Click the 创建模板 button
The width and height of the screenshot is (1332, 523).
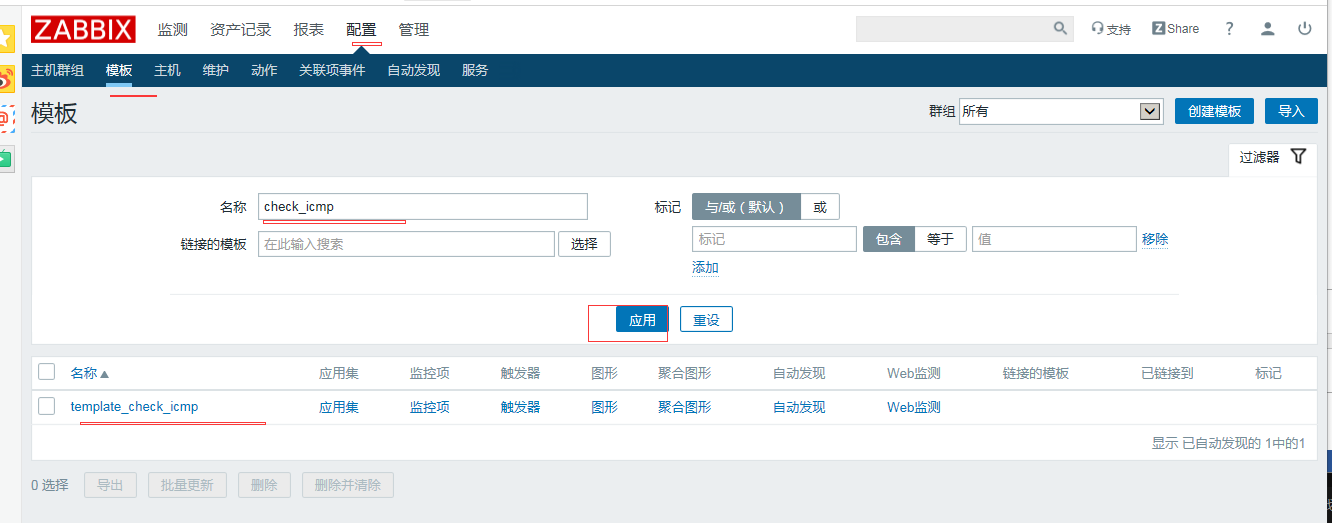[x=1214, y=111]
